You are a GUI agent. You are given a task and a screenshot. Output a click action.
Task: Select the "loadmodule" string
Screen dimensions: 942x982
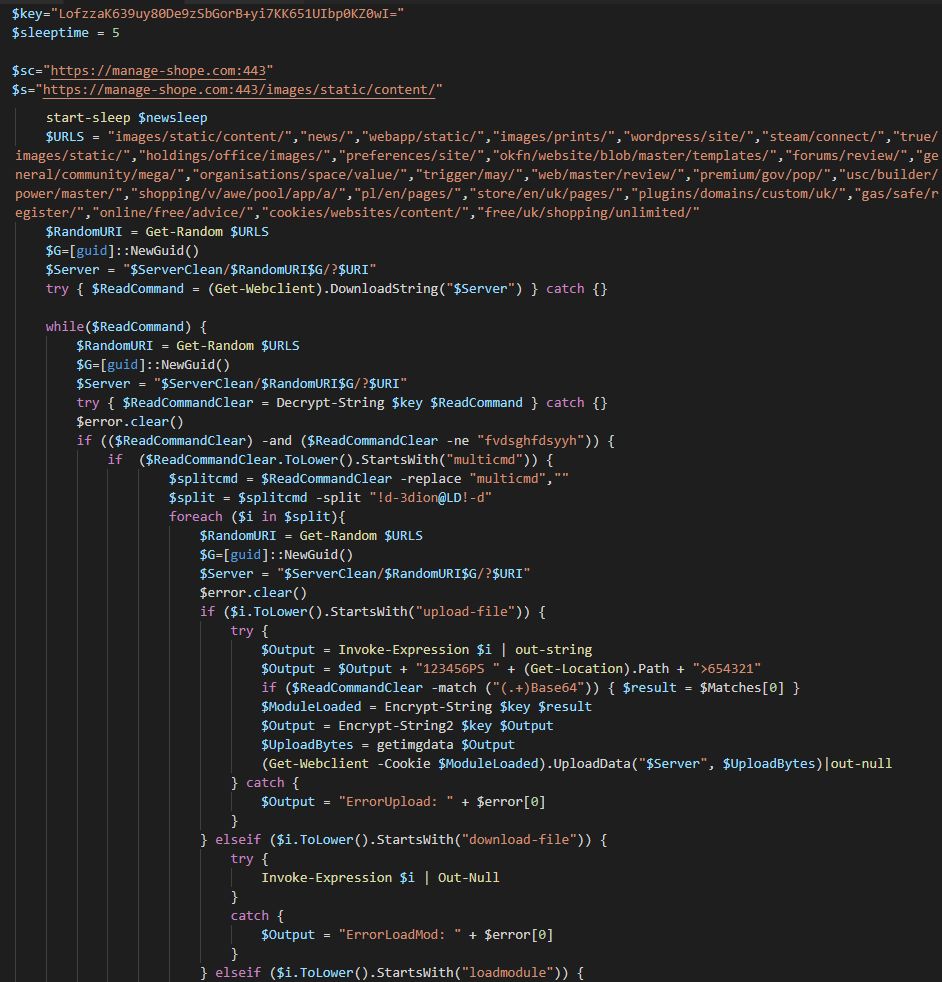507,973
